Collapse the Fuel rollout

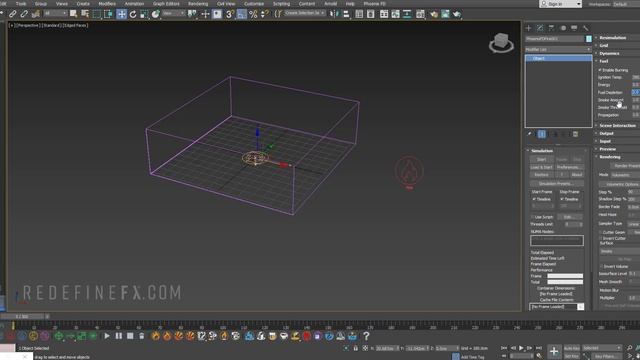603,61
